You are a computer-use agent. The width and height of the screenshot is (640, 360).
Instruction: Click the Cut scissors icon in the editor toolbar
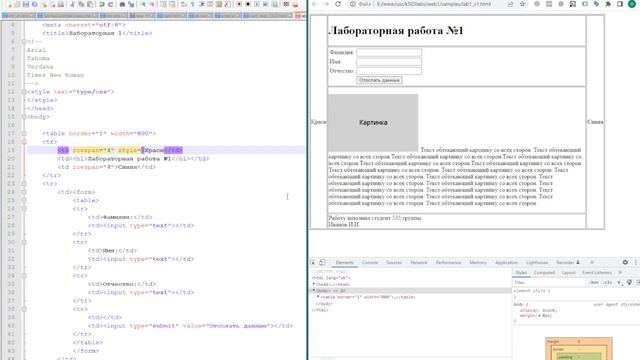tap(72, 4)
